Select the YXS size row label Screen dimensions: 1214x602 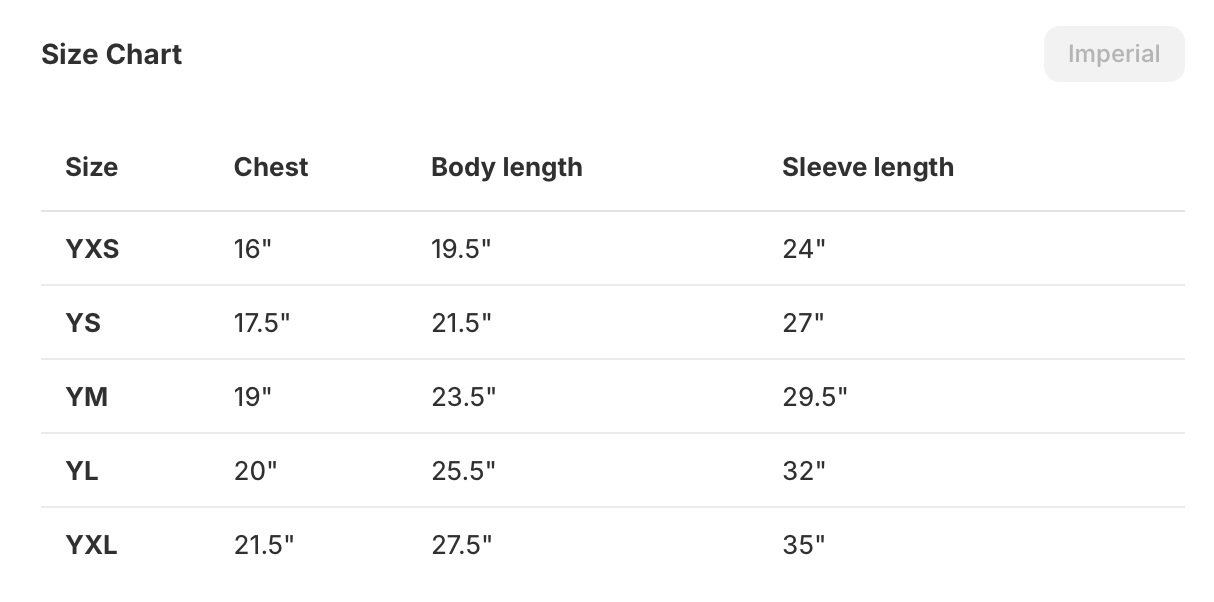click(92, 249)
